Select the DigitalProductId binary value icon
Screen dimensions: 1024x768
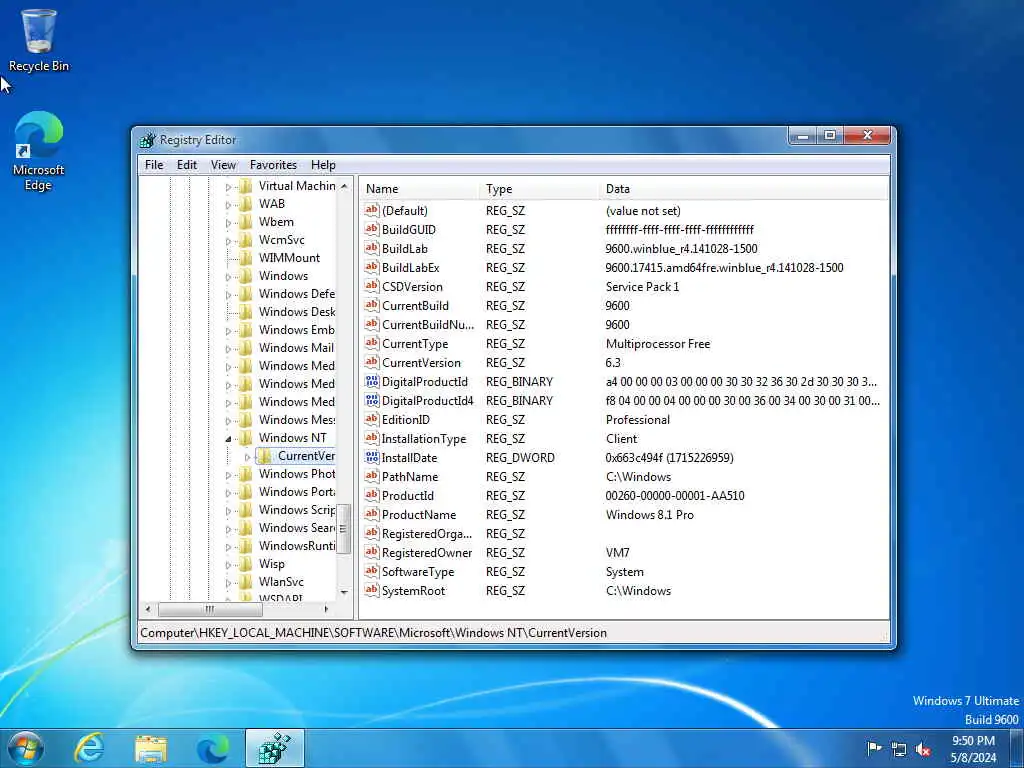372,381
